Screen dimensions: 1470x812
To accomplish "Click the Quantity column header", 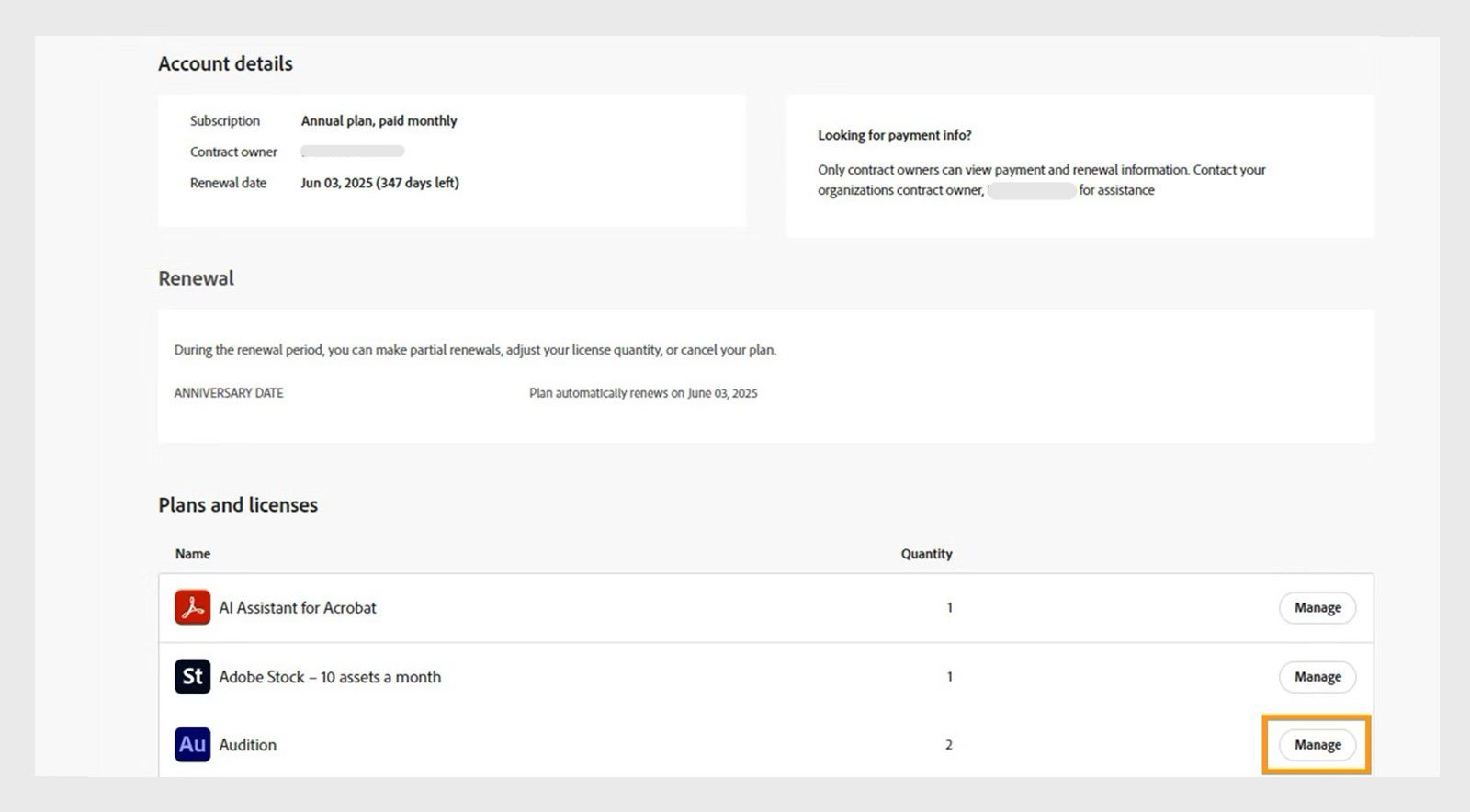I will pos(926,554).
